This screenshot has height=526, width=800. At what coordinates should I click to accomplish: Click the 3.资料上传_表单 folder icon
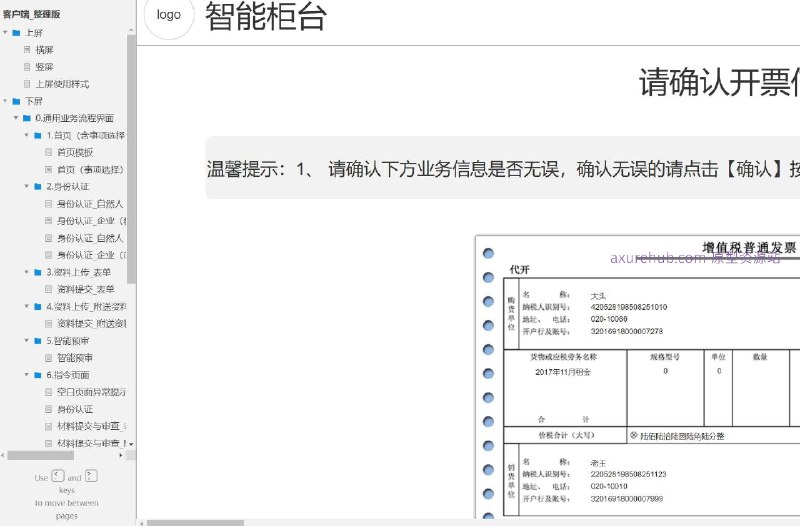(x=38, y=272)
